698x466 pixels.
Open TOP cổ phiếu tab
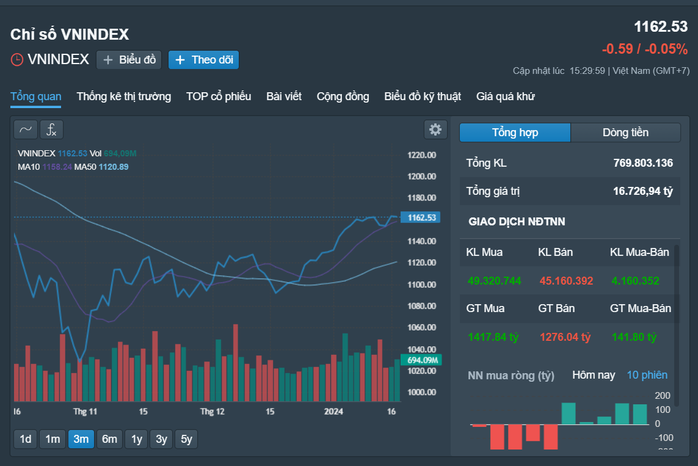click(x=219, y=97)
